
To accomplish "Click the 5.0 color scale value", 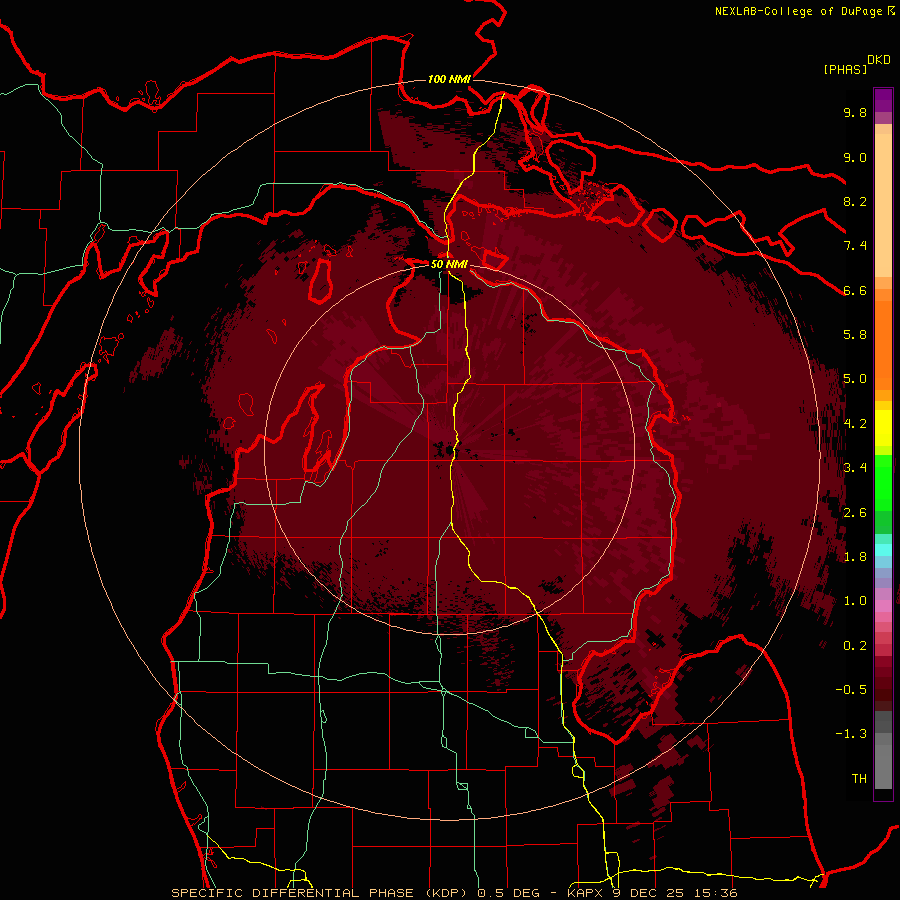I will coord(855,379).
